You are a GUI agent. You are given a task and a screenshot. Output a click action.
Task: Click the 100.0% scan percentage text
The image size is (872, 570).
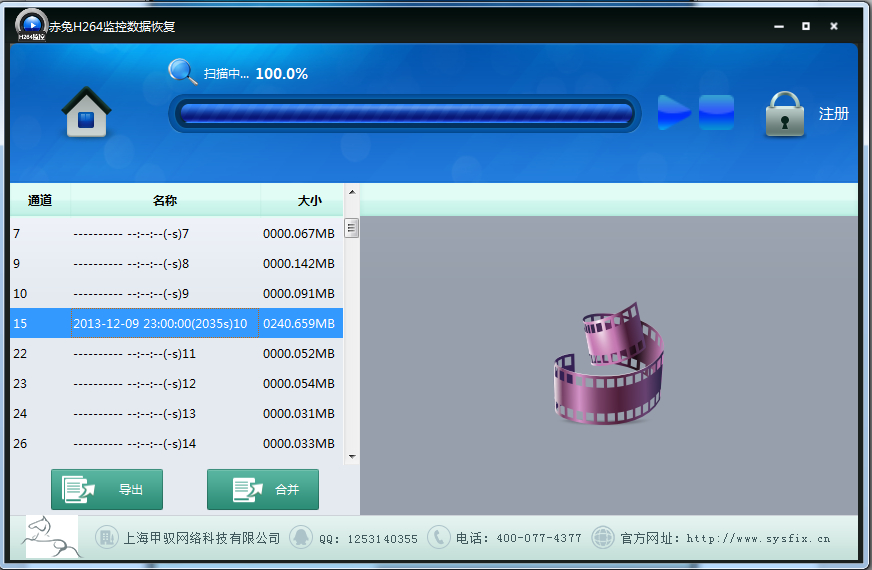pyautogui.click(x=281, y=74)
